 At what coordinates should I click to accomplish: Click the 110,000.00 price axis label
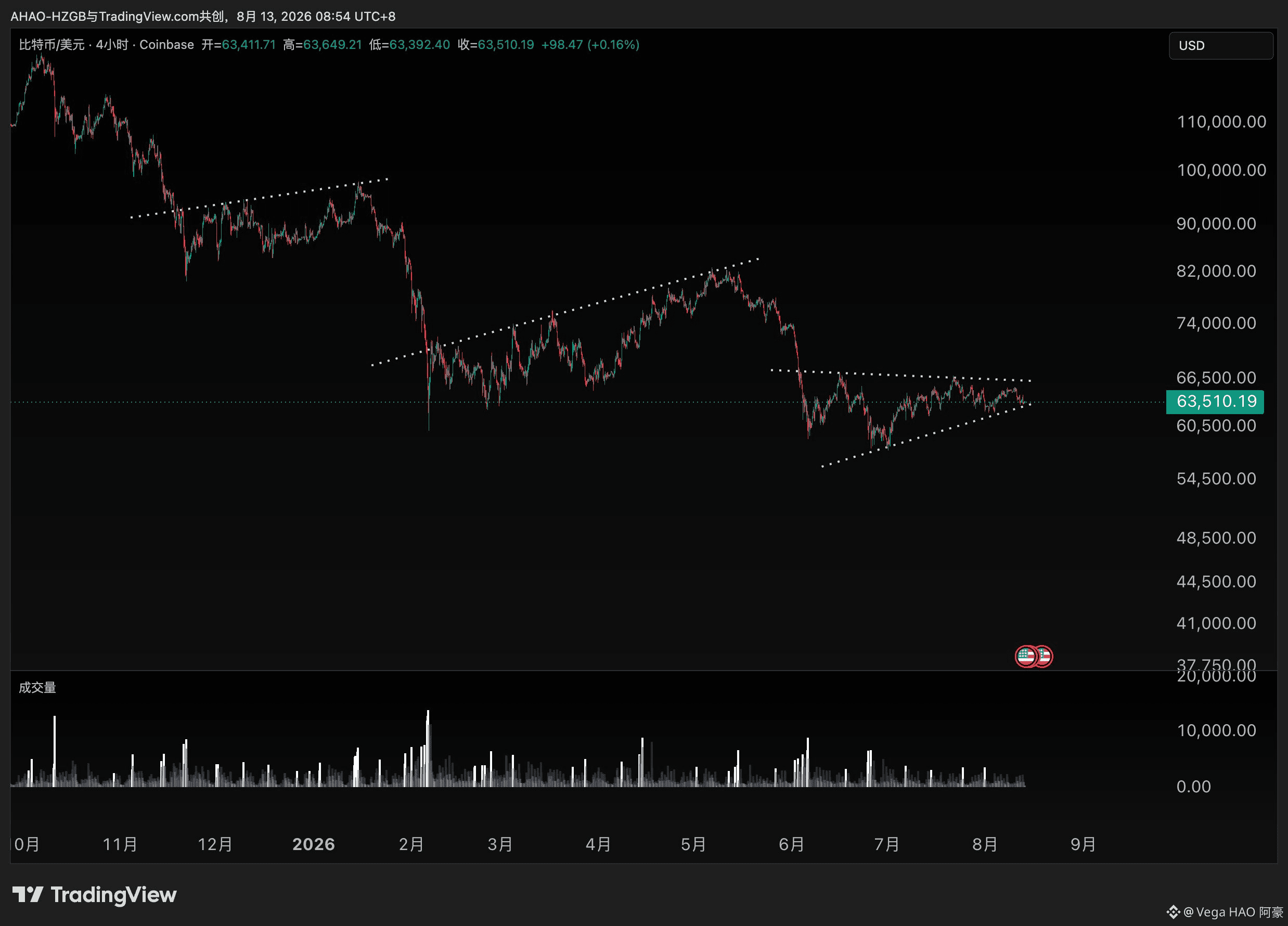click(1221, 122)
